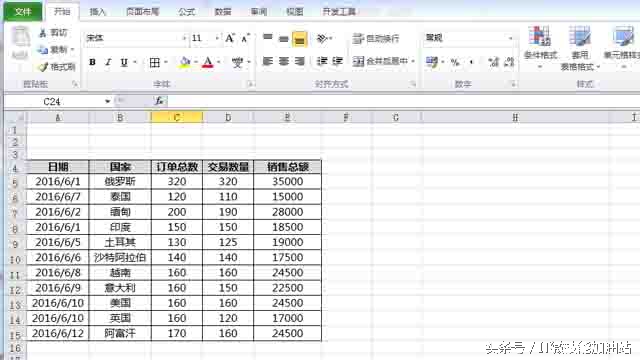The height and width of the screenshot is (360, 640).
Task: Apply the red font color A
Action: (208, 62)
